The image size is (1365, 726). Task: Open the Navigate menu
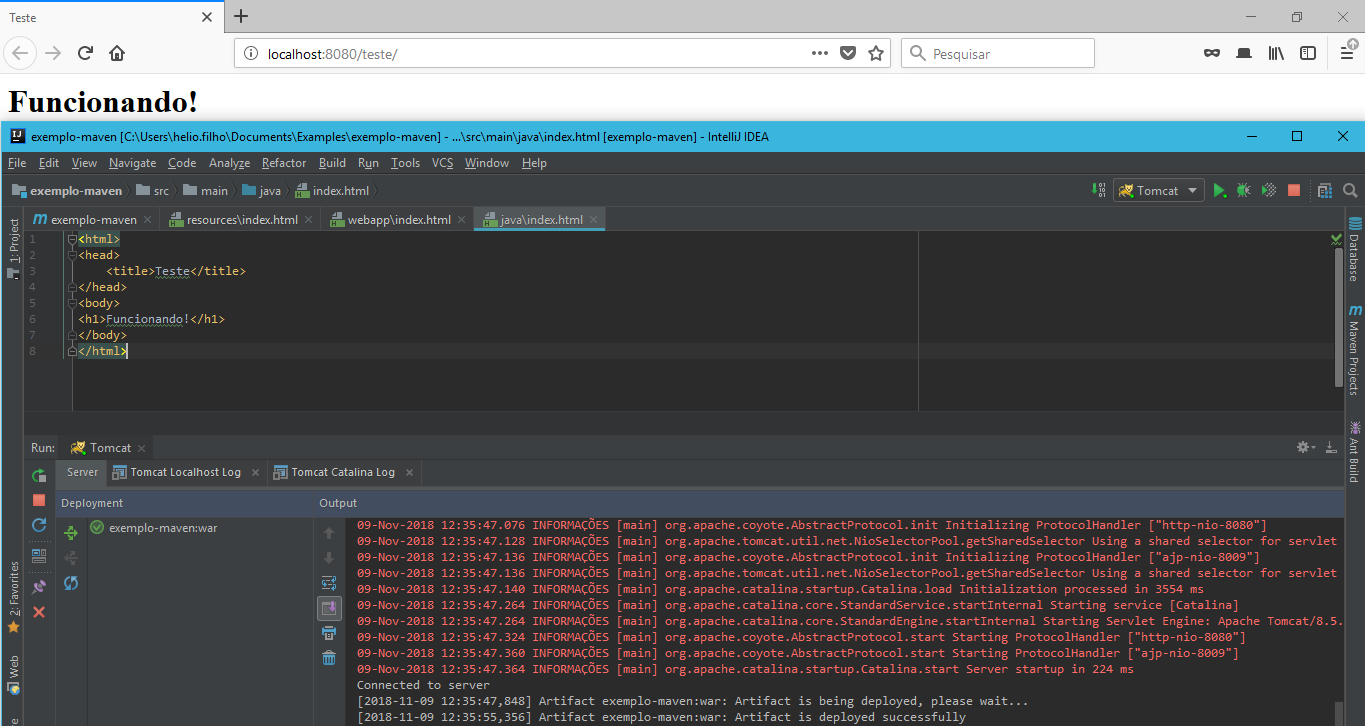(x=133, y=163)
